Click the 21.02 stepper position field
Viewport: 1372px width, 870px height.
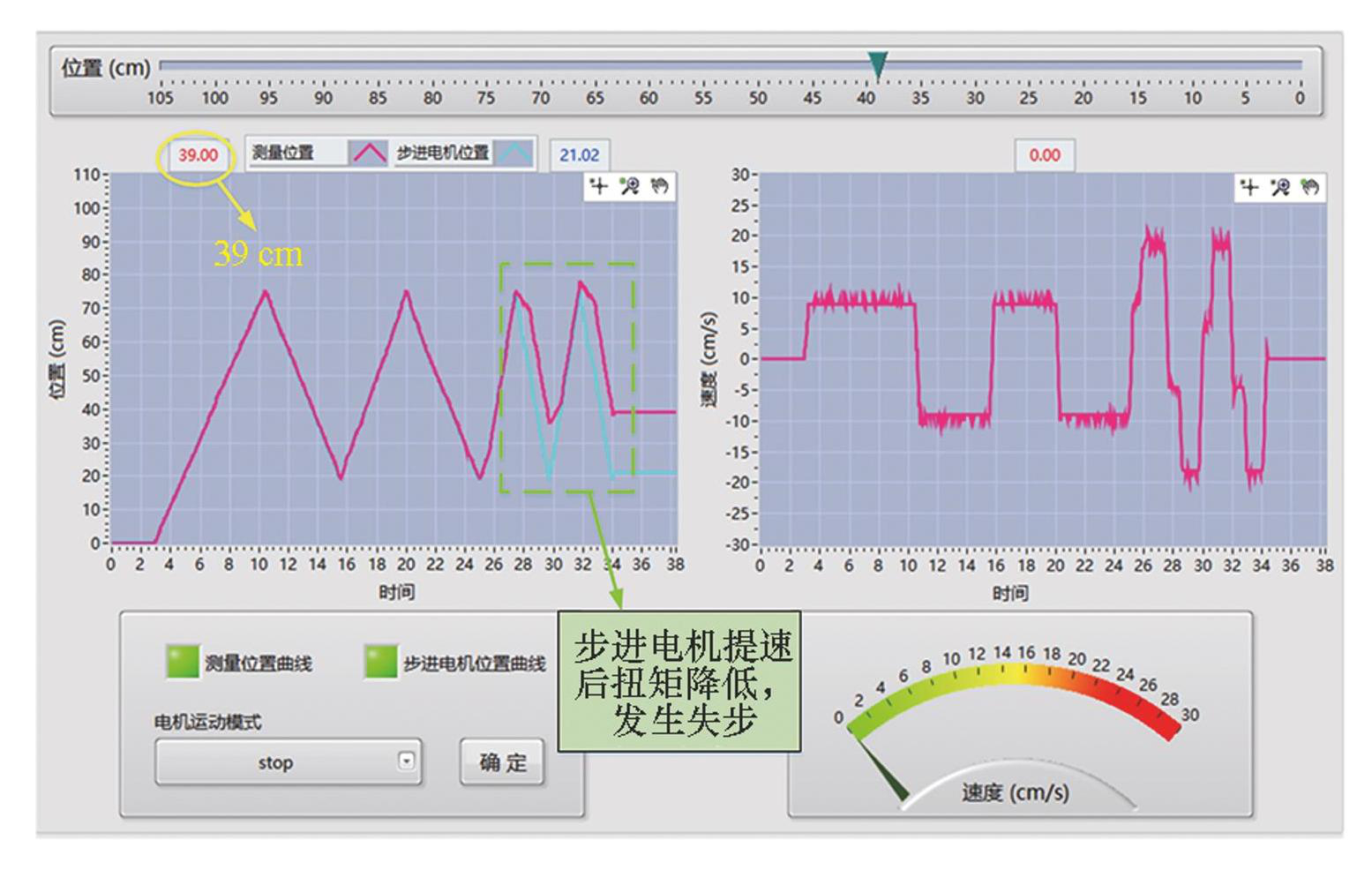tap(579, 155)
